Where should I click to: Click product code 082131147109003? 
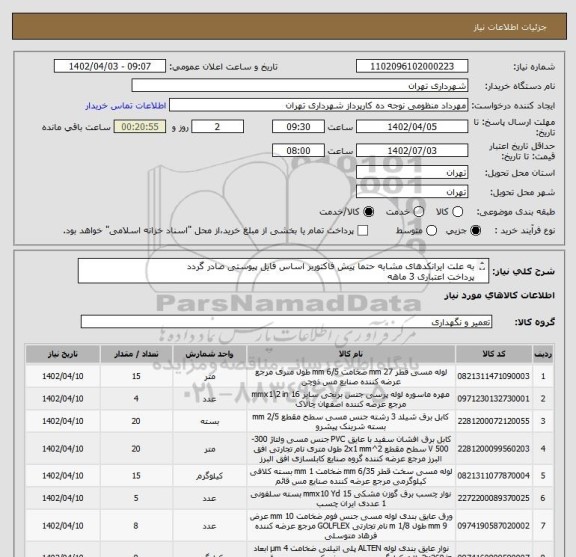pyautogui.click(x=493, y=377)
